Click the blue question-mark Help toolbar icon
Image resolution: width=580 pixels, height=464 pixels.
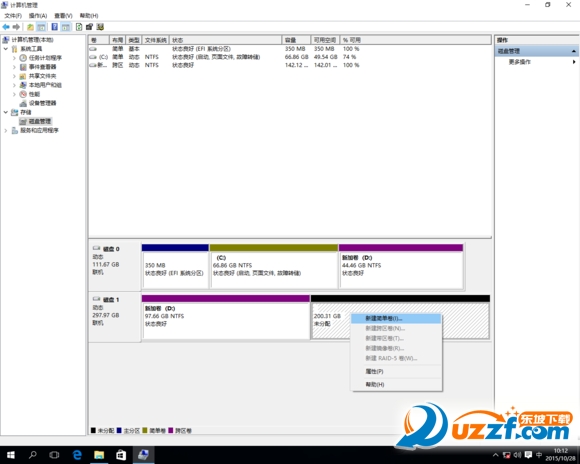(x=55, y=27)
